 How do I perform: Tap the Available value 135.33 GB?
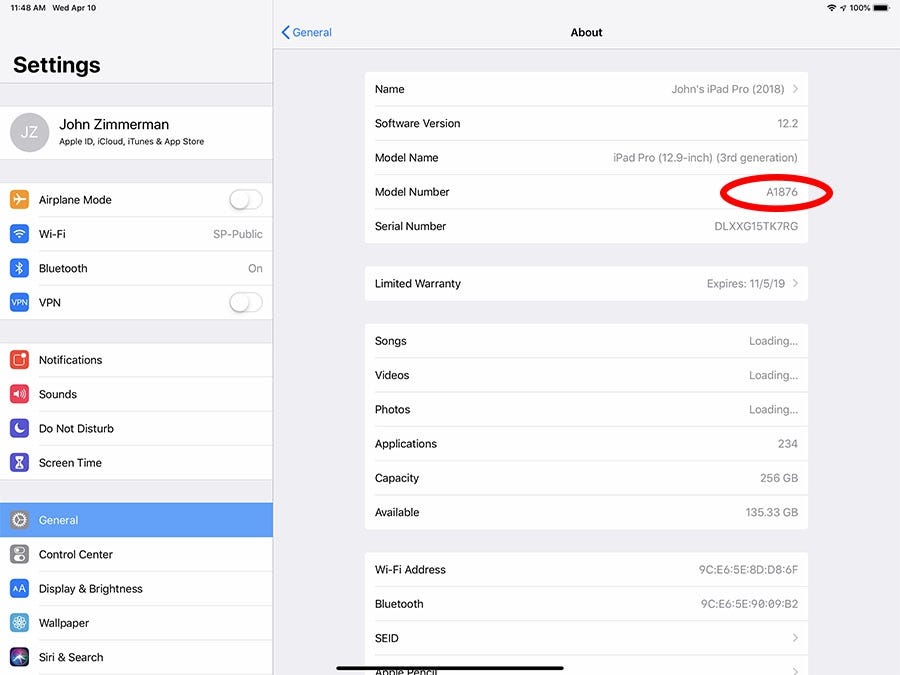(x=771, y=512)
